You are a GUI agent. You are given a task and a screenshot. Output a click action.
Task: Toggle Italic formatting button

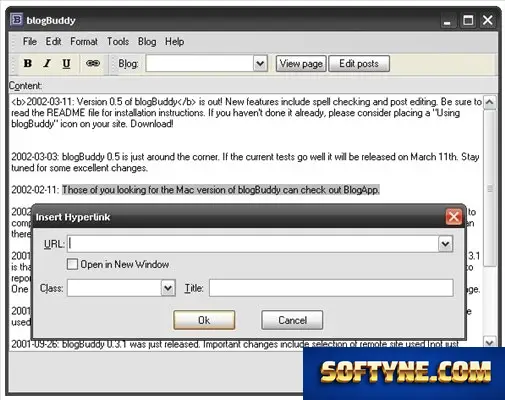click(47, 63)
